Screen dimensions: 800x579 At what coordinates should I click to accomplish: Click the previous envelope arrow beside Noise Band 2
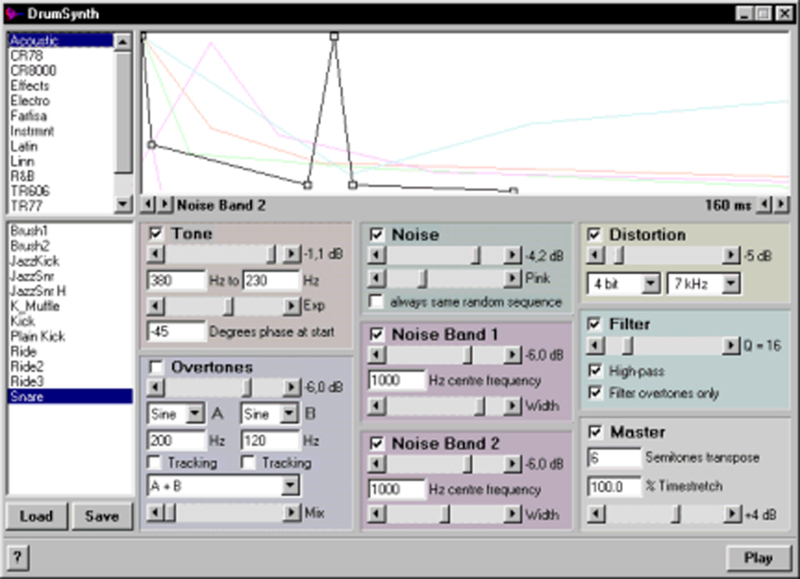click(147, 205)
